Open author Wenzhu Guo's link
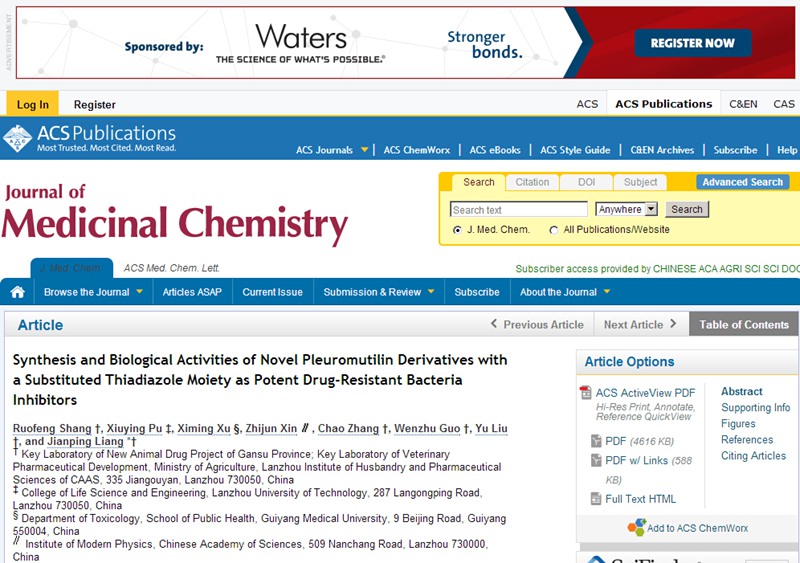The width and height of the screenshot is (800, 563). 427,428
